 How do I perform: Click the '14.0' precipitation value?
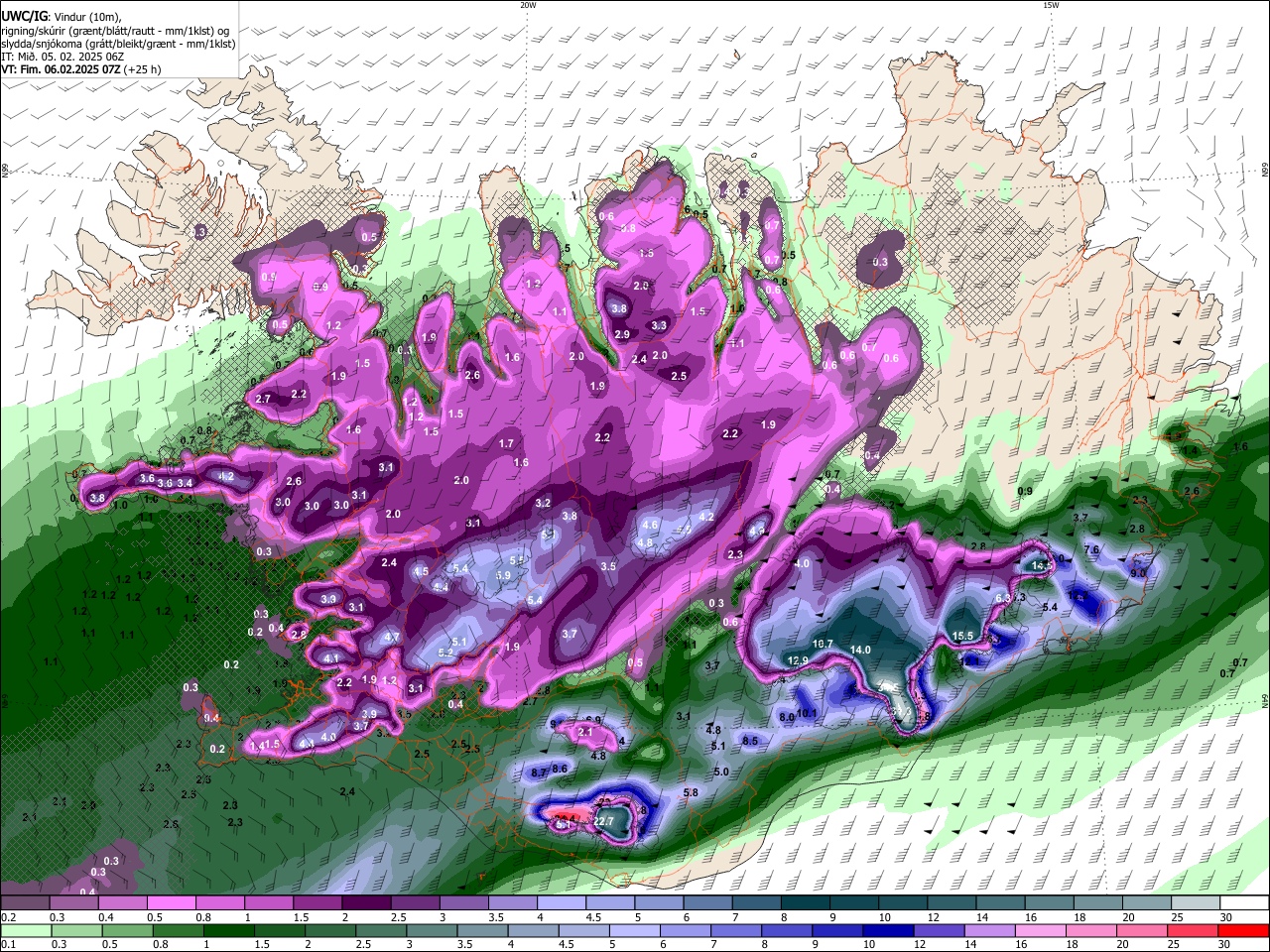coord(860,651)
